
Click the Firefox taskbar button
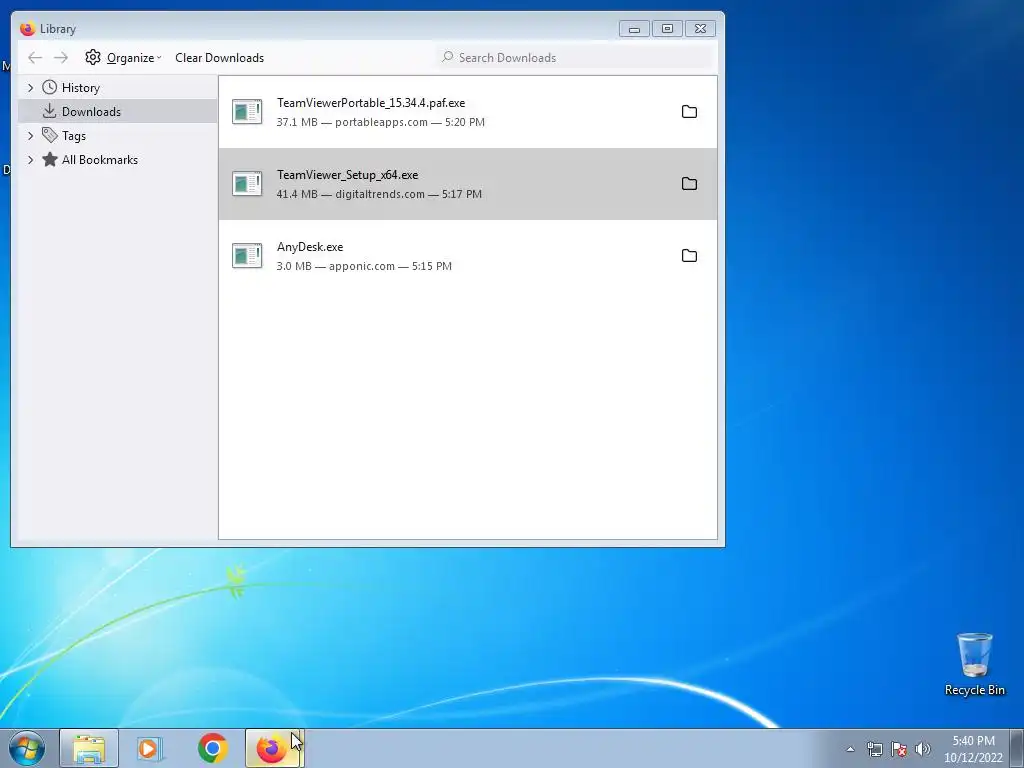coord(273,748)
